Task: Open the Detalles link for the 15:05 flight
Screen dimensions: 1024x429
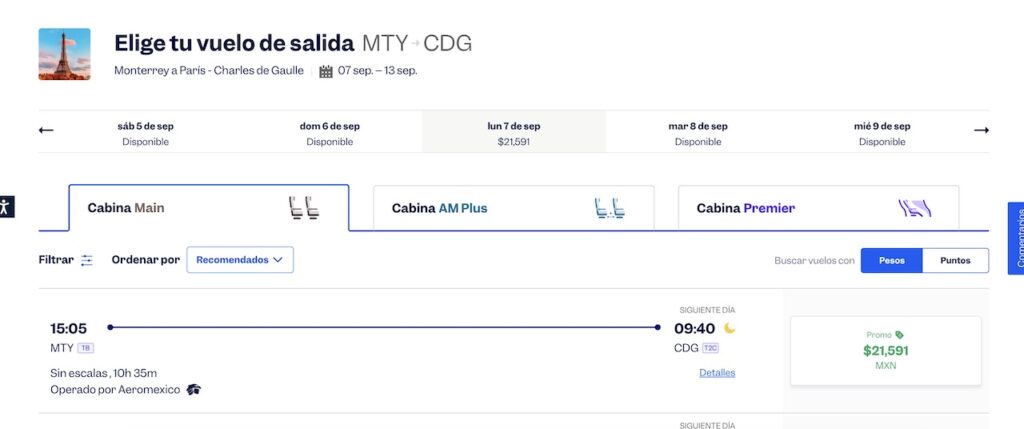Action: [717, 373]
